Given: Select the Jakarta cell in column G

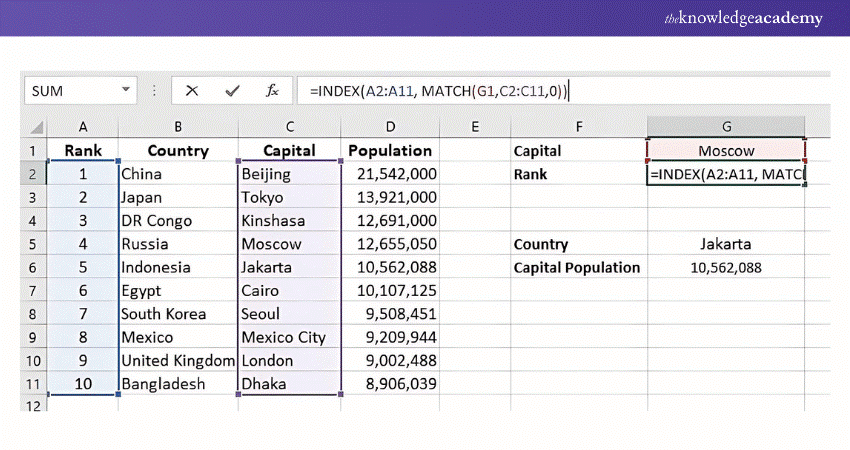Looking at the screenshot, I should (726, 244).
